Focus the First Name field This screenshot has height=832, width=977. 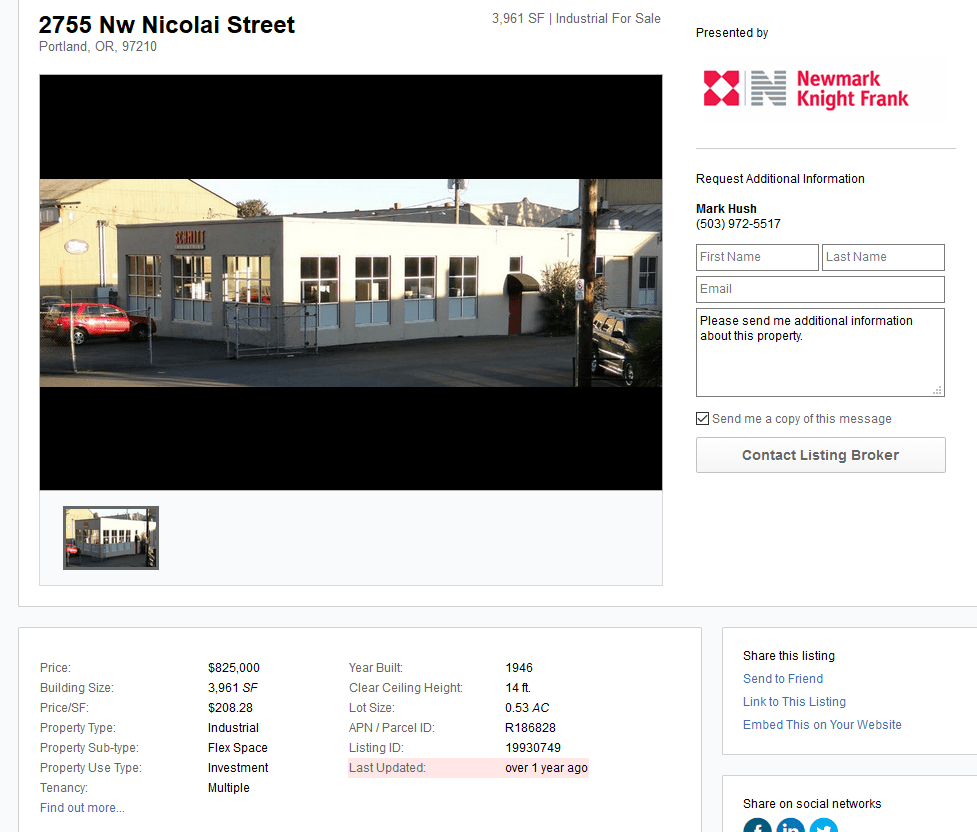click(757, 257)
